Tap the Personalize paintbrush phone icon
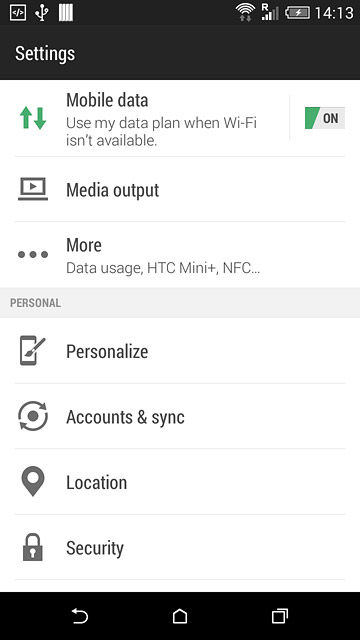The image size is (360, 640). point(33,351)
